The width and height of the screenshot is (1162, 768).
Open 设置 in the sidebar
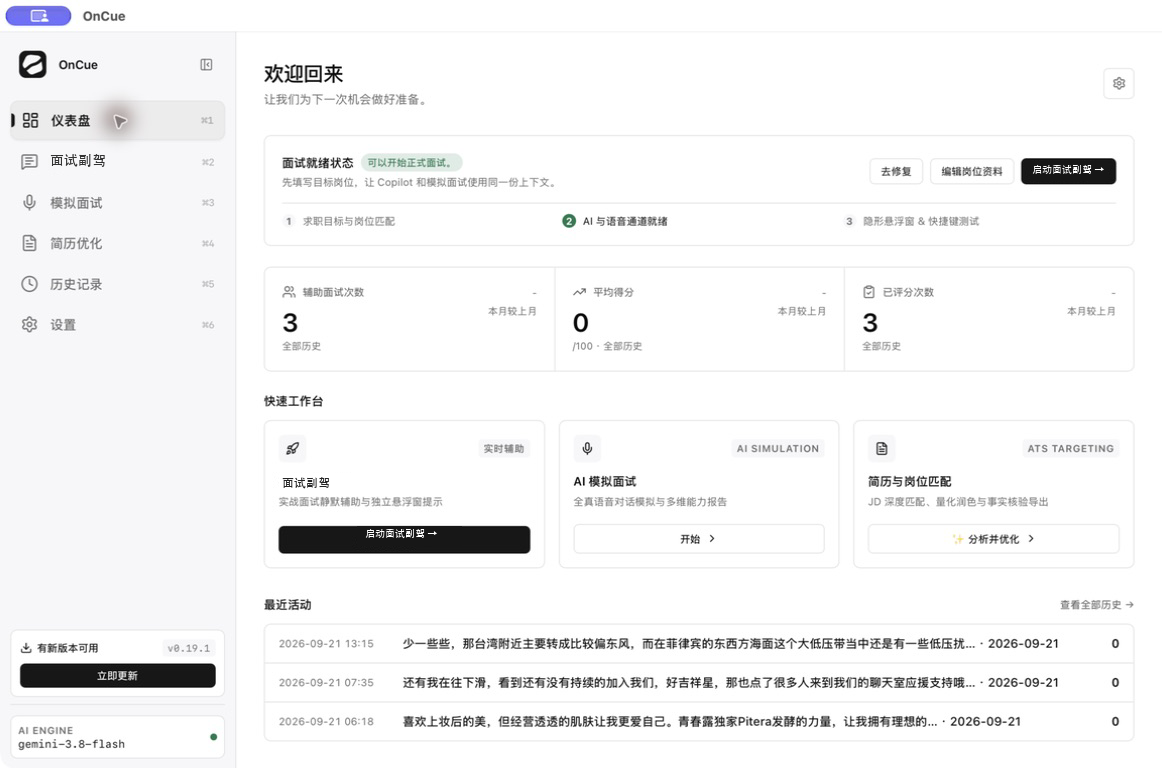pos(118,325)
